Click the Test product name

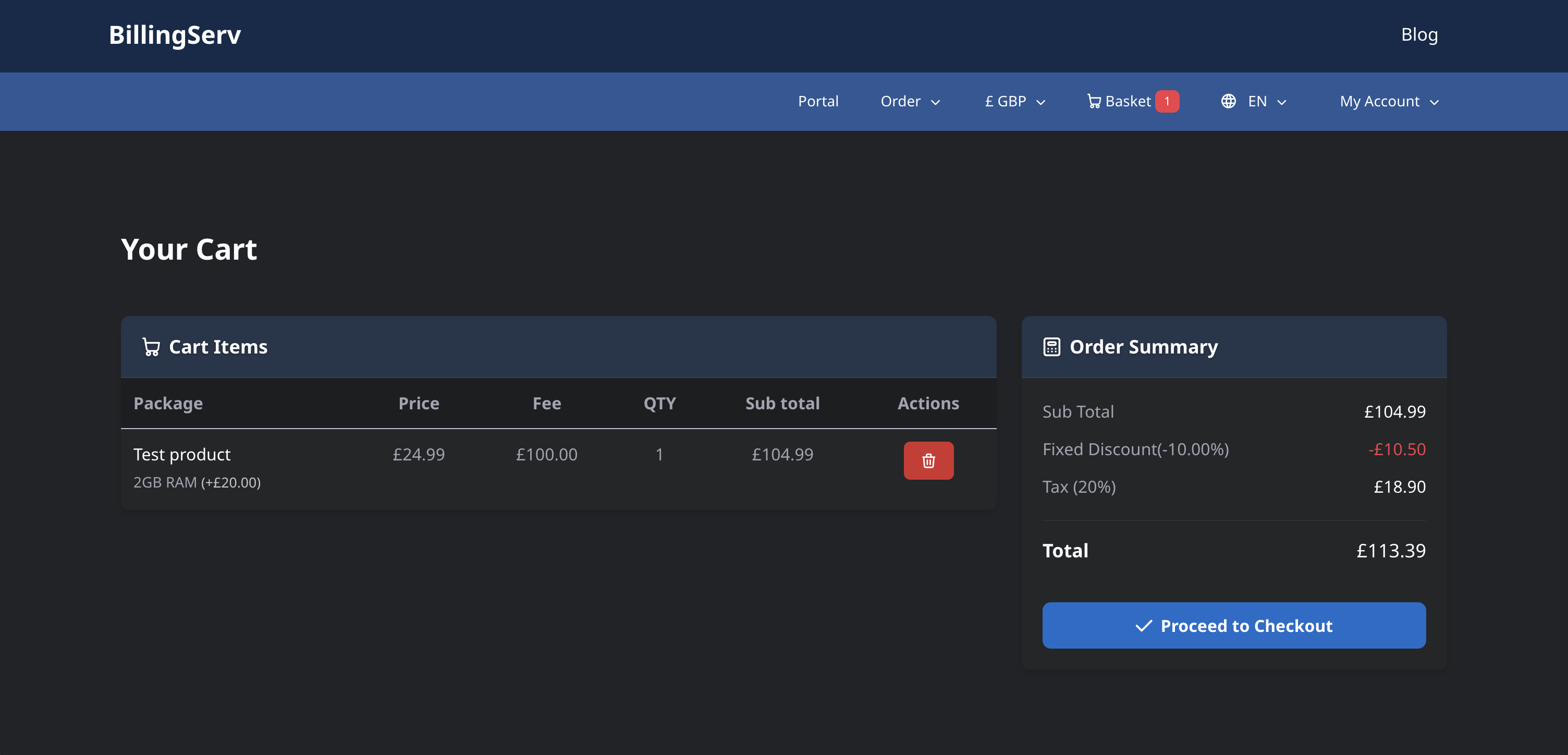point(182,455)
